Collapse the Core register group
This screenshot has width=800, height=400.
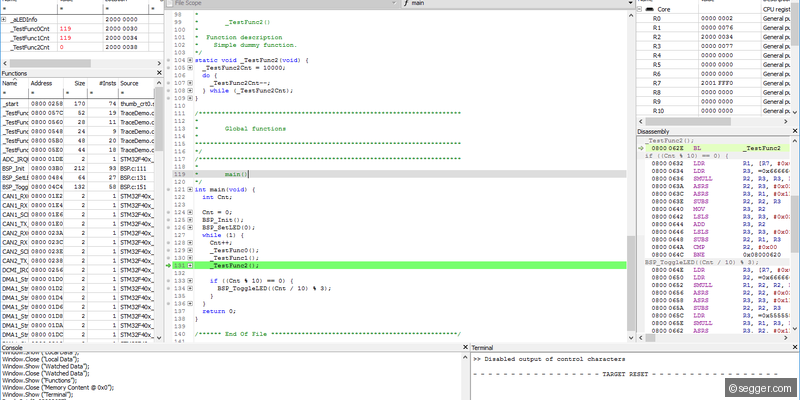(x=638, y=8)
